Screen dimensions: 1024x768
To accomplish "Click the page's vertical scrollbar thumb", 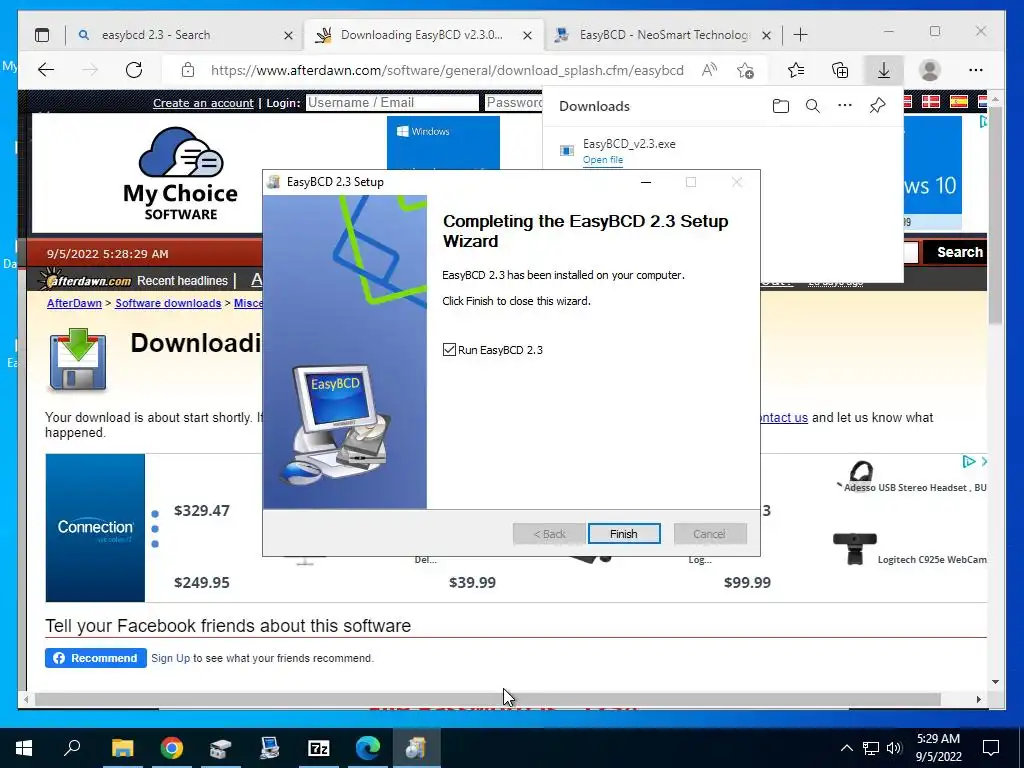I will pos(995,216).
